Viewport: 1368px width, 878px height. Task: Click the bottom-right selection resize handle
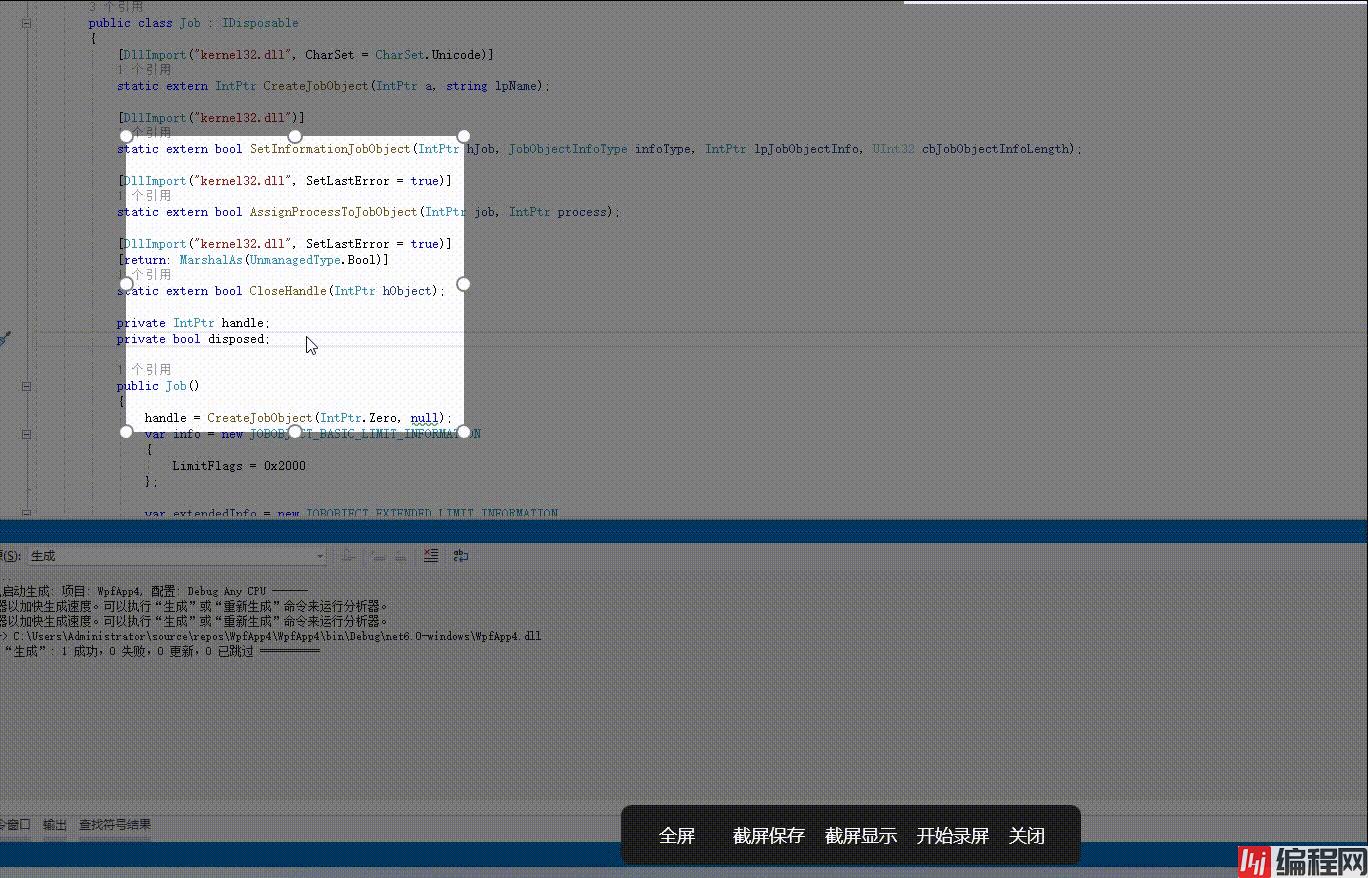coord(463,432)
